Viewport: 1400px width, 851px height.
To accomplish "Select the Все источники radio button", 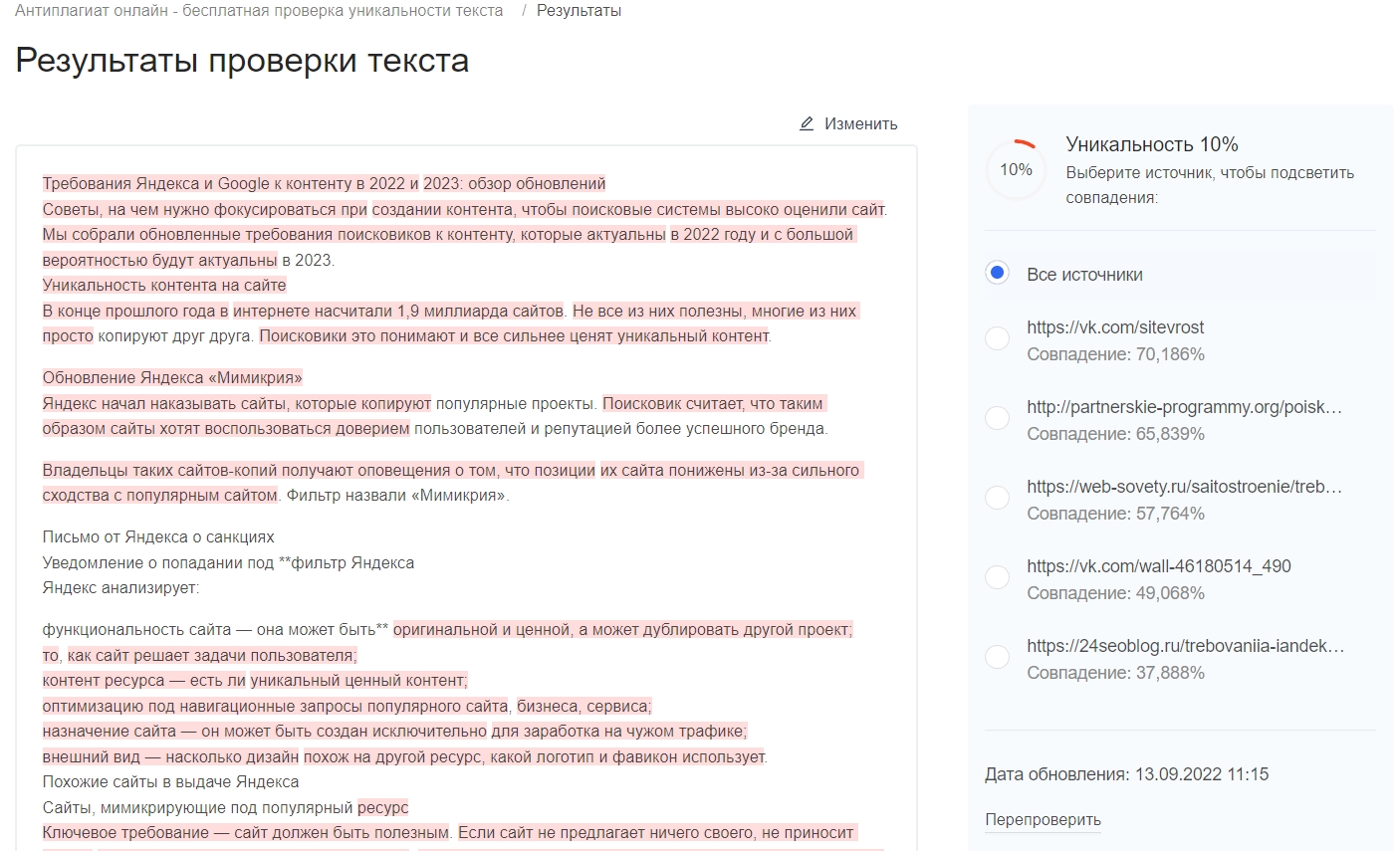I will click(997, 273).
